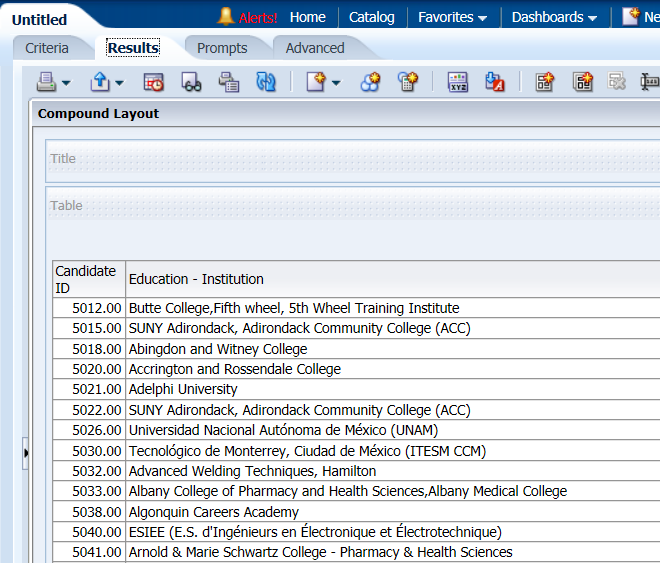Go to the Home link
Image resolution: width=660 pixels, height=563 pixels.
[x=307, y=17]
